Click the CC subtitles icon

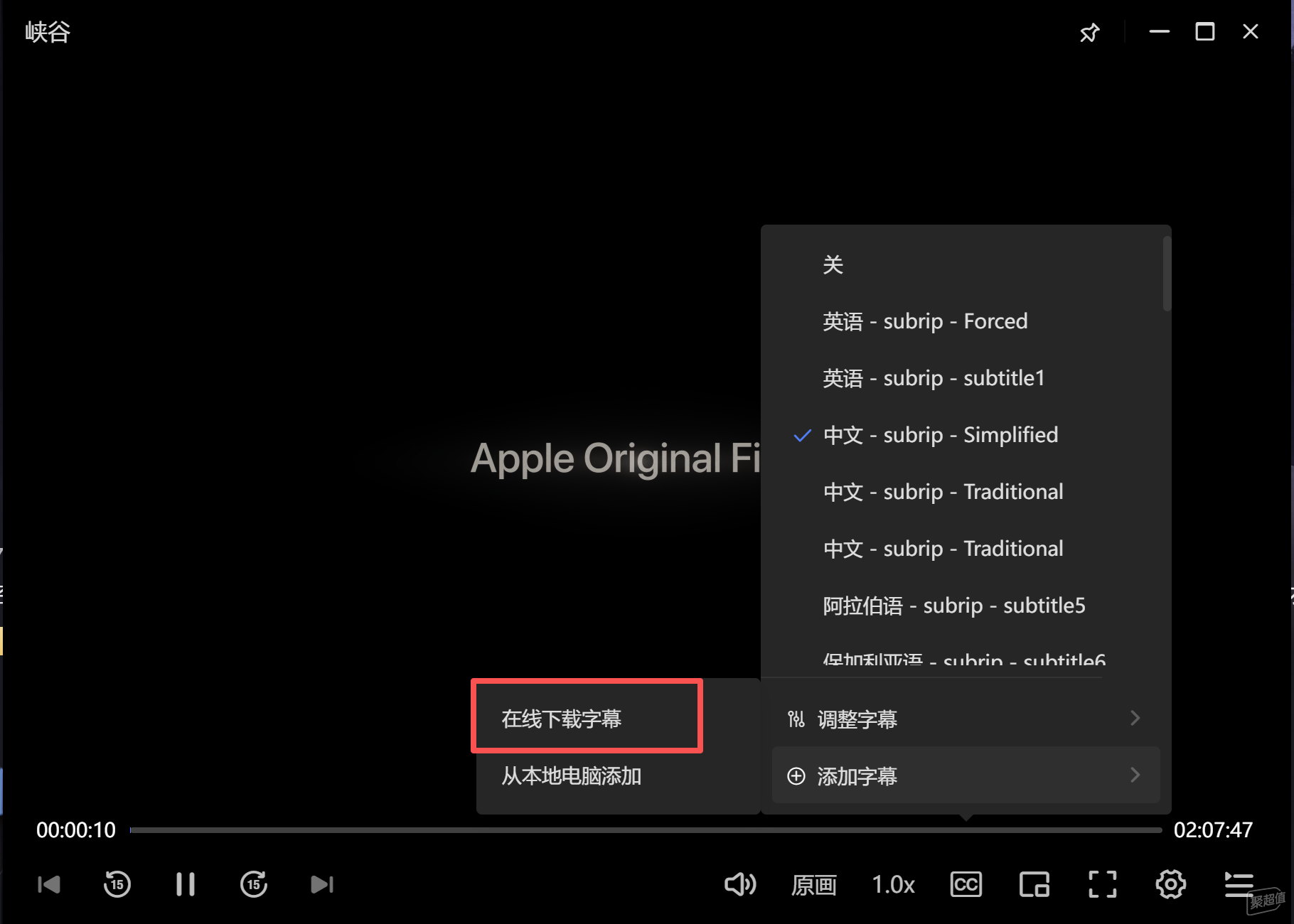coord(966,884)
